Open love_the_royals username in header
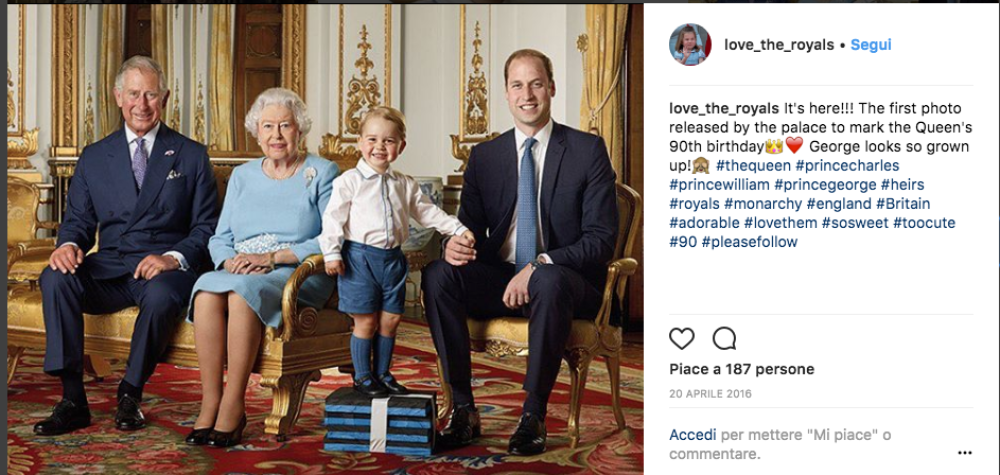The image size is (1000, 475). [779, 45]
